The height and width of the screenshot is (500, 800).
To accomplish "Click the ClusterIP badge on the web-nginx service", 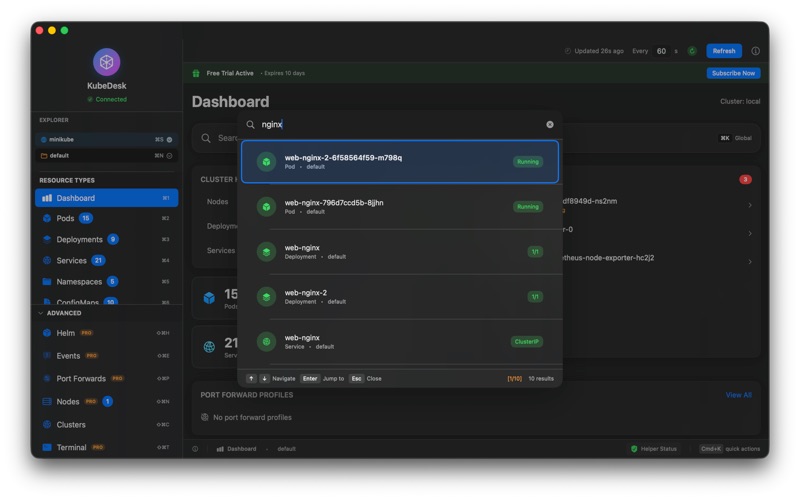I will 527,341.
